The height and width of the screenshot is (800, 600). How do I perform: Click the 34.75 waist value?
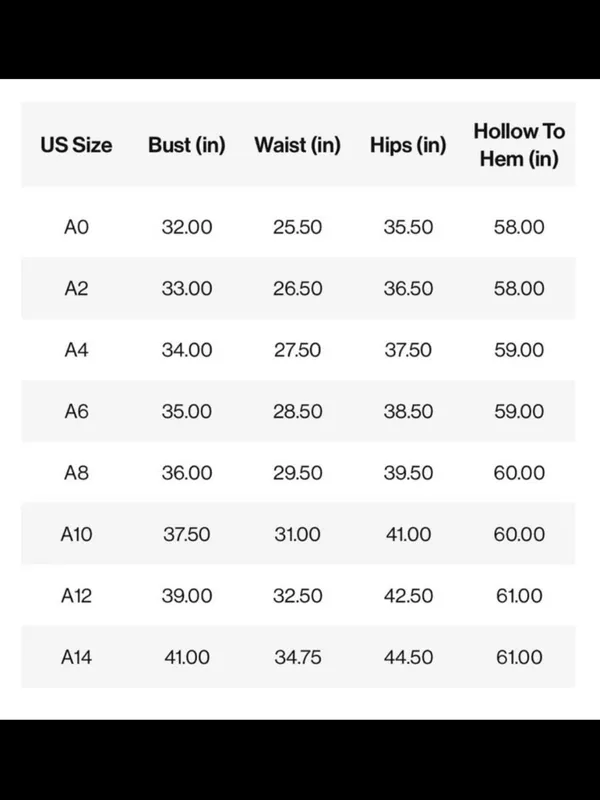click(x=297, y=657)
